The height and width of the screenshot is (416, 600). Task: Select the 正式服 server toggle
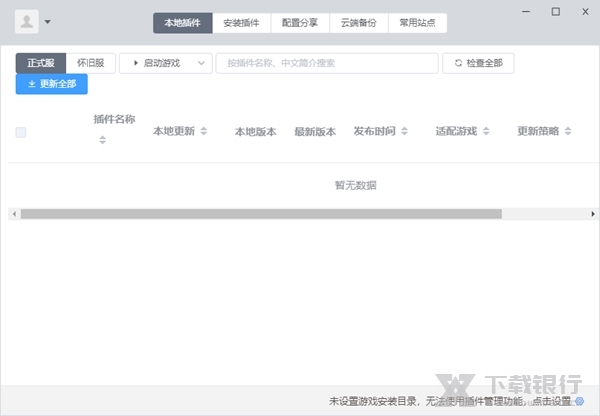[41, 63]
